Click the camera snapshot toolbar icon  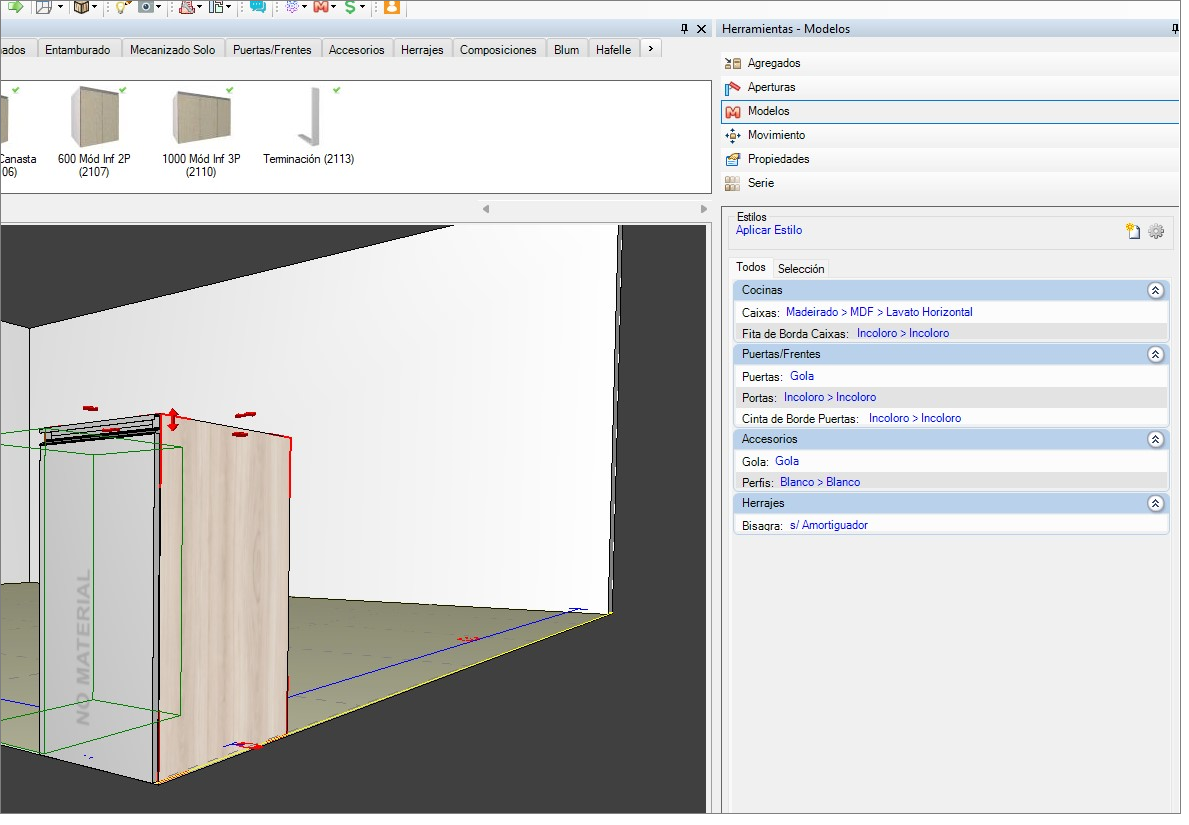(146, 7)
